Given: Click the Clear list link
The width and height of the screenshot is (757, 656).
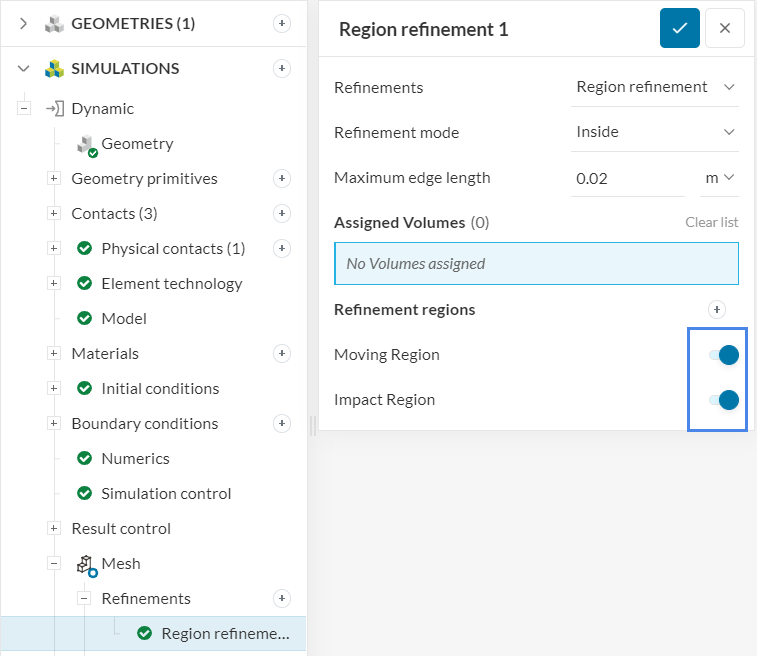Looking at the screenshot, I should pos(711,222).
